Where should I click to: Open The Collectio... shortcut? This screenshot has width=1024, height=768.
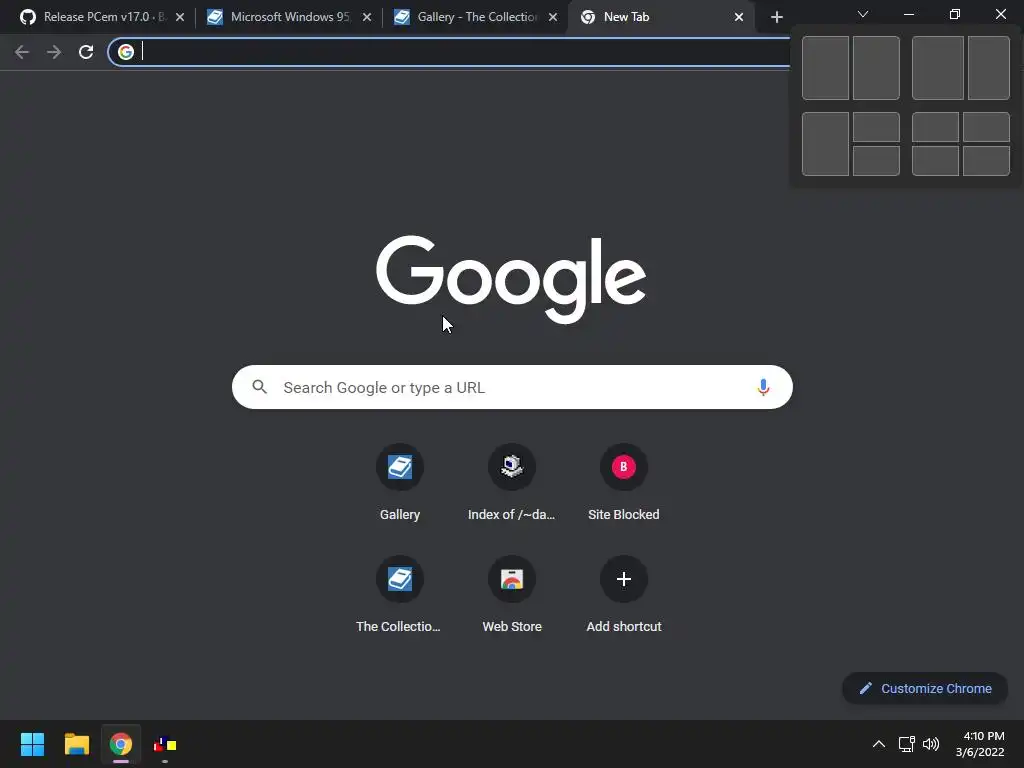click(400, 595)
